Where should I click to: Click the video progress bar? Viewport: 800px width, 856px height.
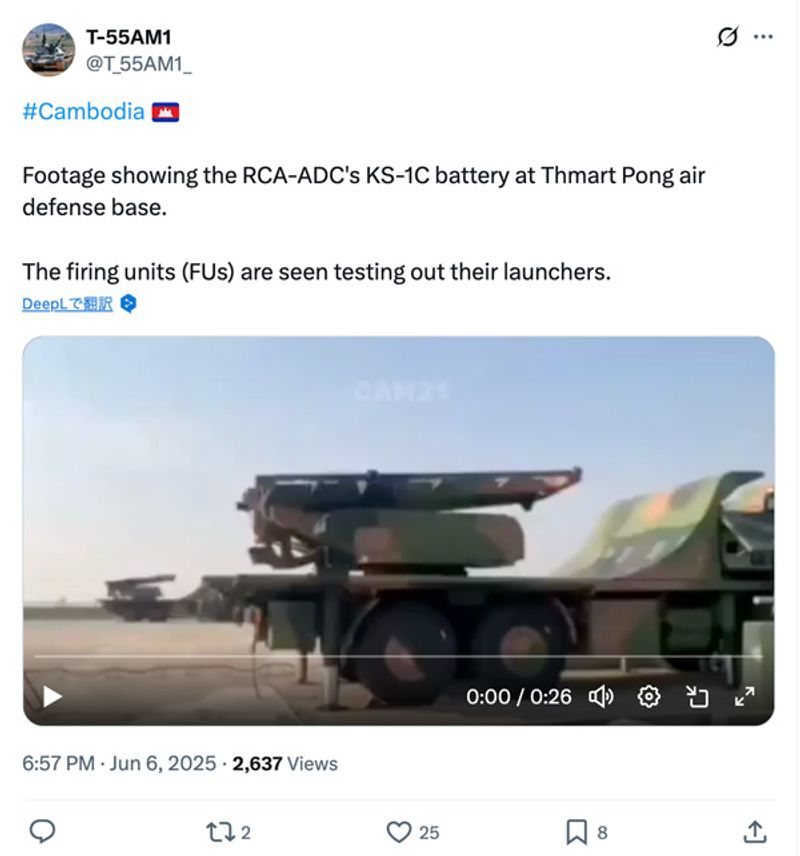pos(398,657)
